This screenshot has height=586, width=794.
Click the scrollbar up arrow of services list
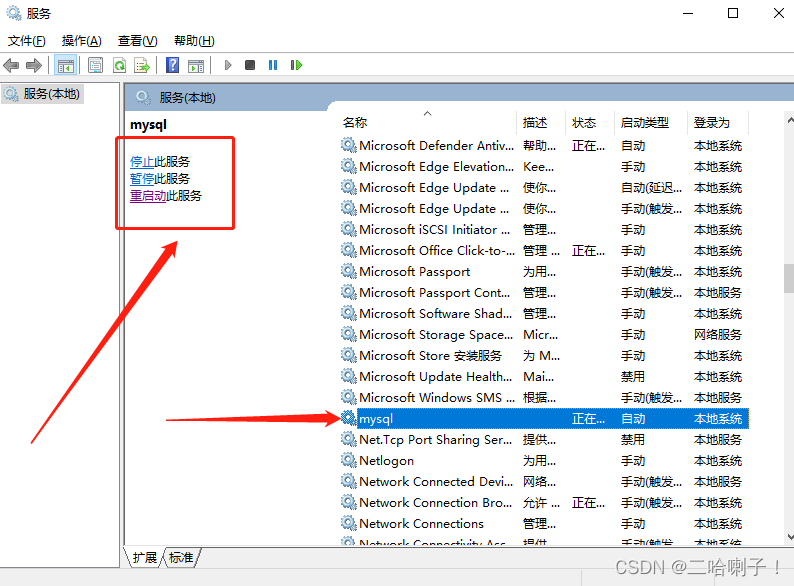[790, 121]
